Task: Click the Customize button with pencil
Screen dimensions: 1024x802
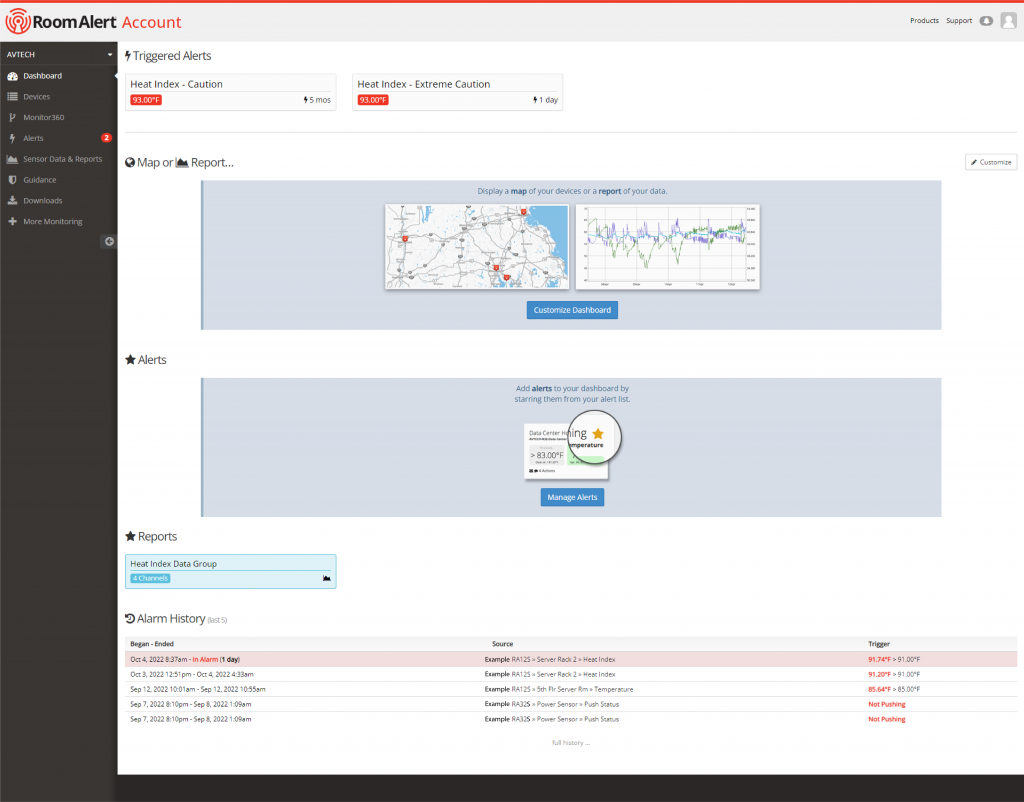Action: point(990,162)
